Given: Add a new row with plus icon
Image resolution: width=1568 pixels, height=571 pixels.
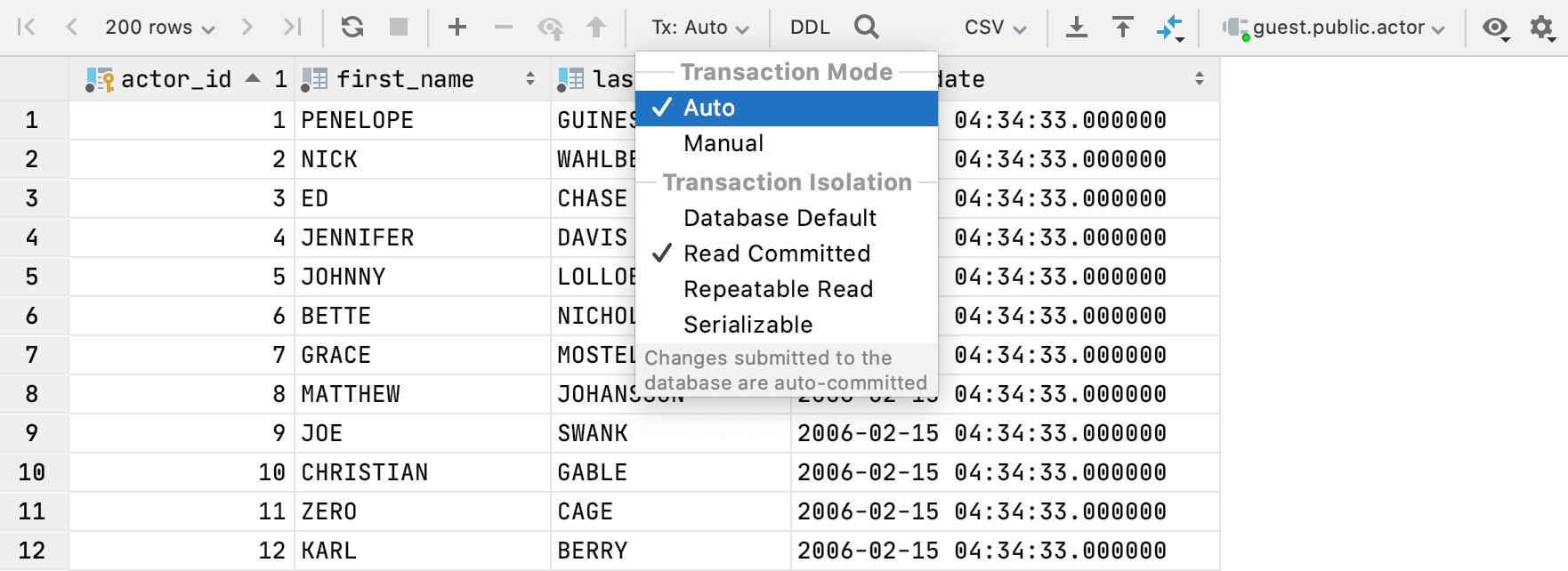Looking at the screenshot, I should pos(457,28).
